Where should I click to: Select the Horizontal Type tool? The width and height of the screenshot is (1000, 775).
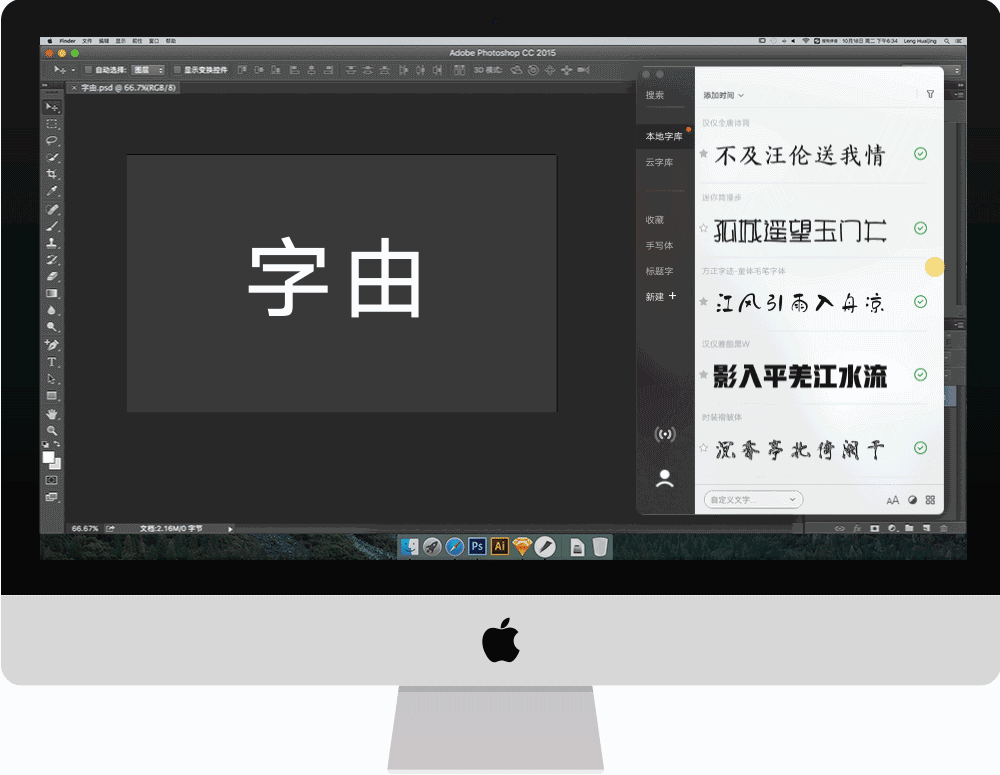(x=52, y=362)
